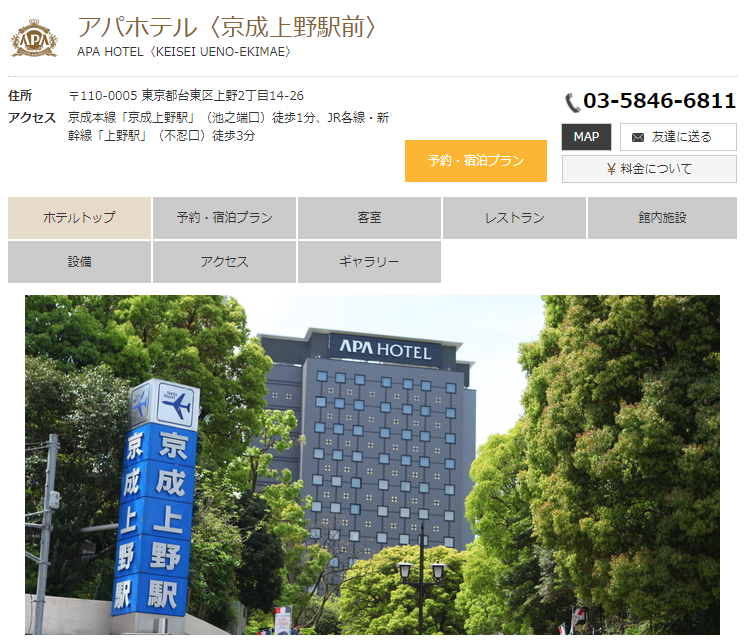Click the bold アクセス label beside directions
Viewport: 749px width, 641px height.
[32, 118]
